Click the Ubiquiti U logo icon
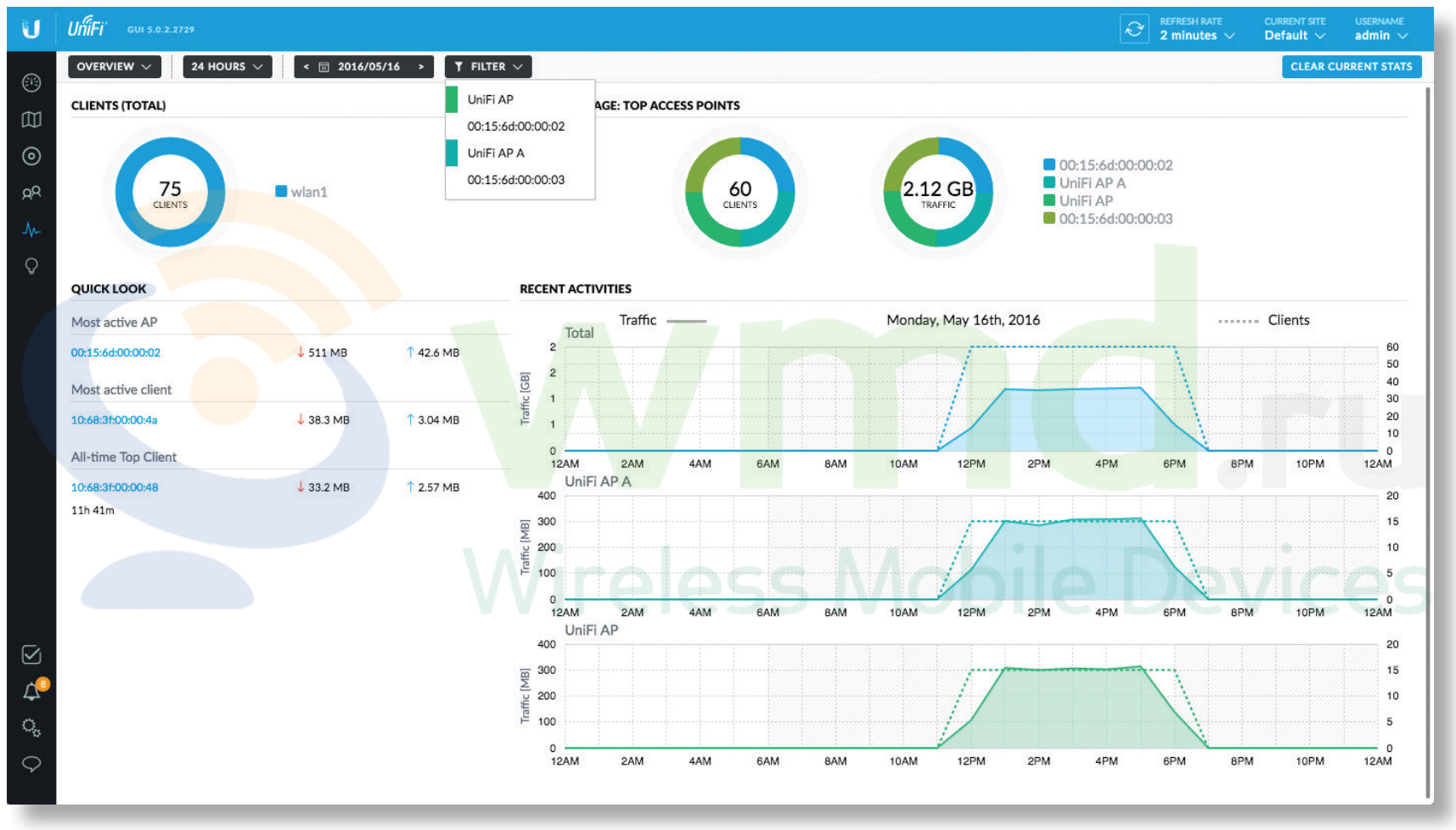The width and height of the screenshot is (1456, 830). point(31,29)
